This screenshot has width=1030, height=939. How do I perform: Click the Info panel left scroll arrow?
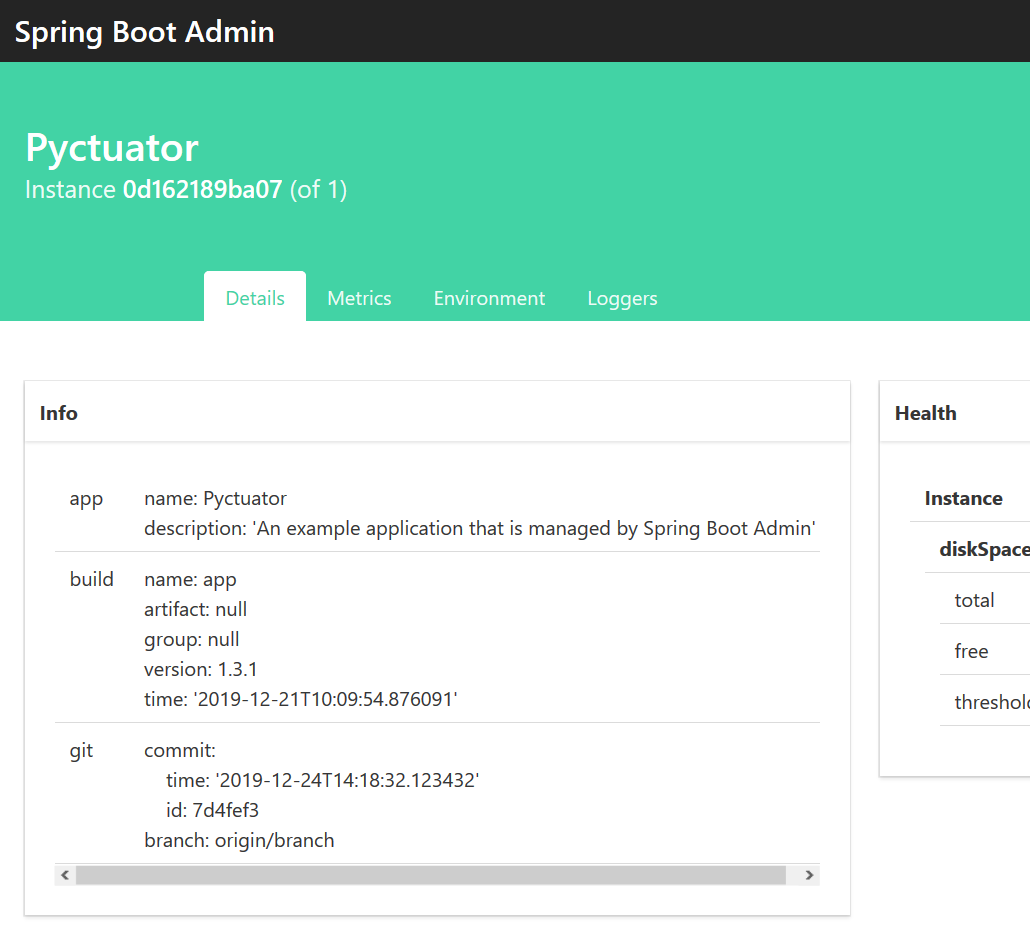(64, 875)
